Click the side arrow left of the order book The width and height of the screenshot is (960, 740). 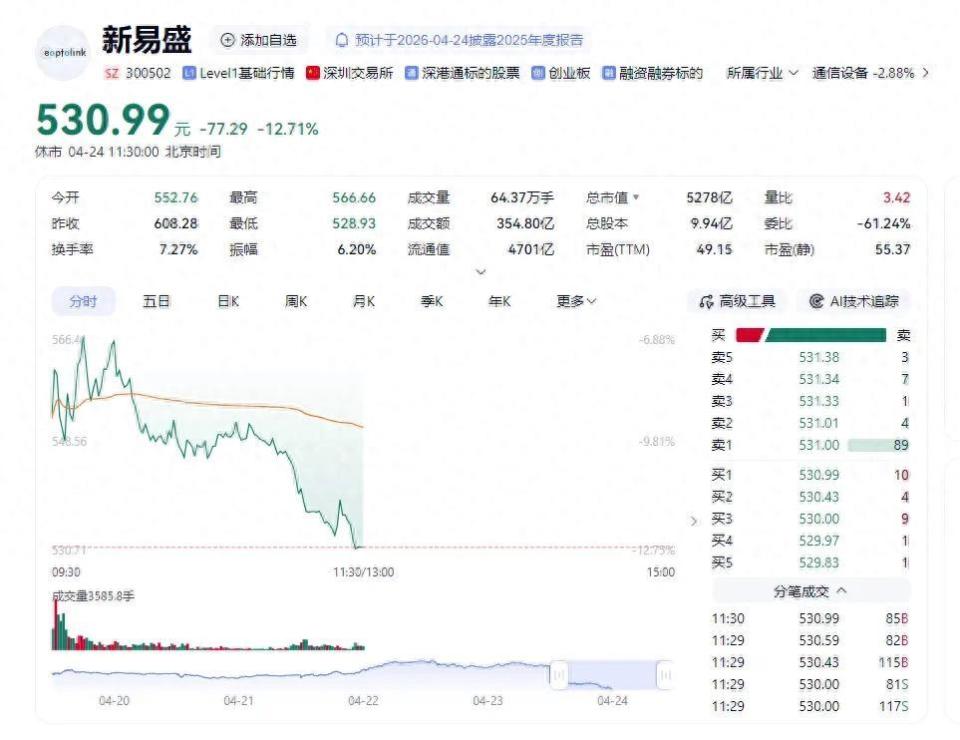tap(694, 521)
